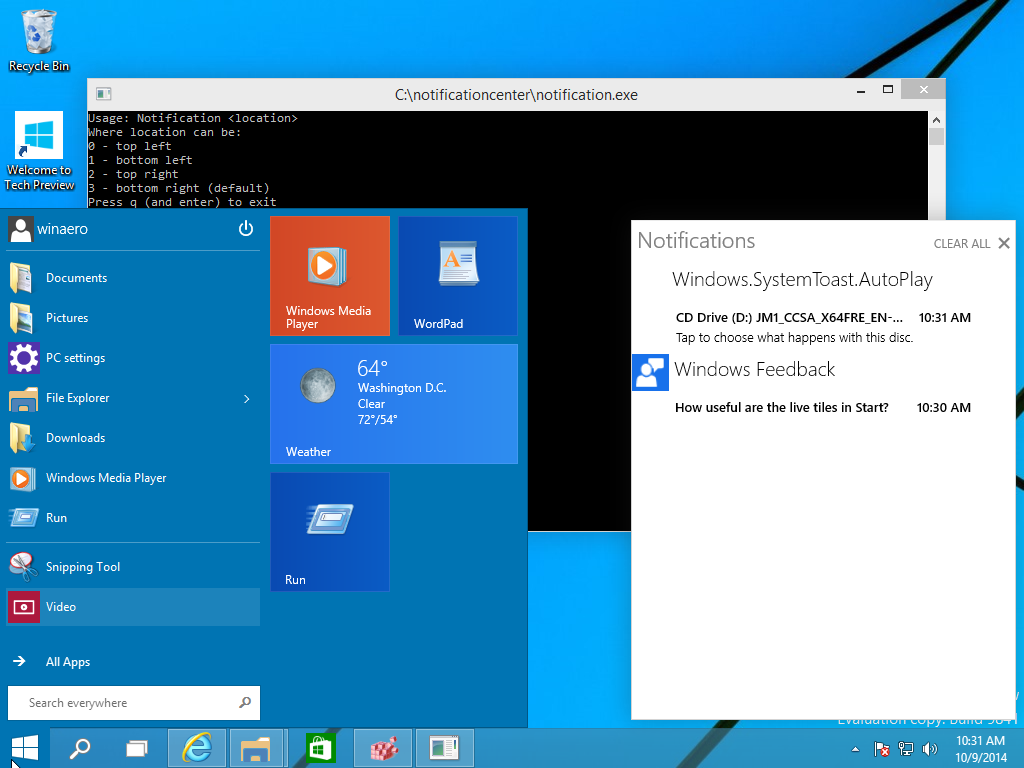Image resolution: width=1024 pixels, height=768 pixels.
Task: Open Registry Editor from the taskbar
Action: pyautogui.click(x=382, y=747)
